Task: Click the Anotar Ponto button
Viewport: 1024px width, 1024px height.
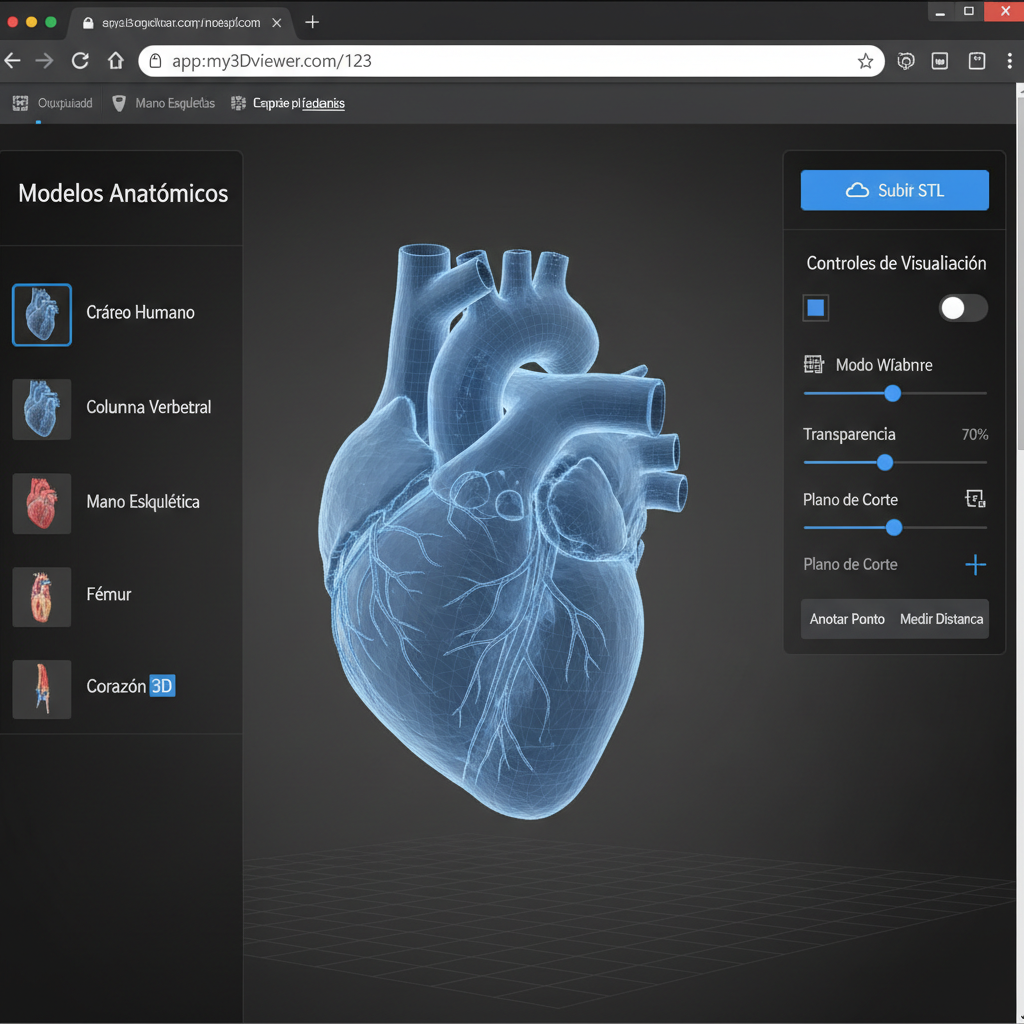Action: pos(847,619)
